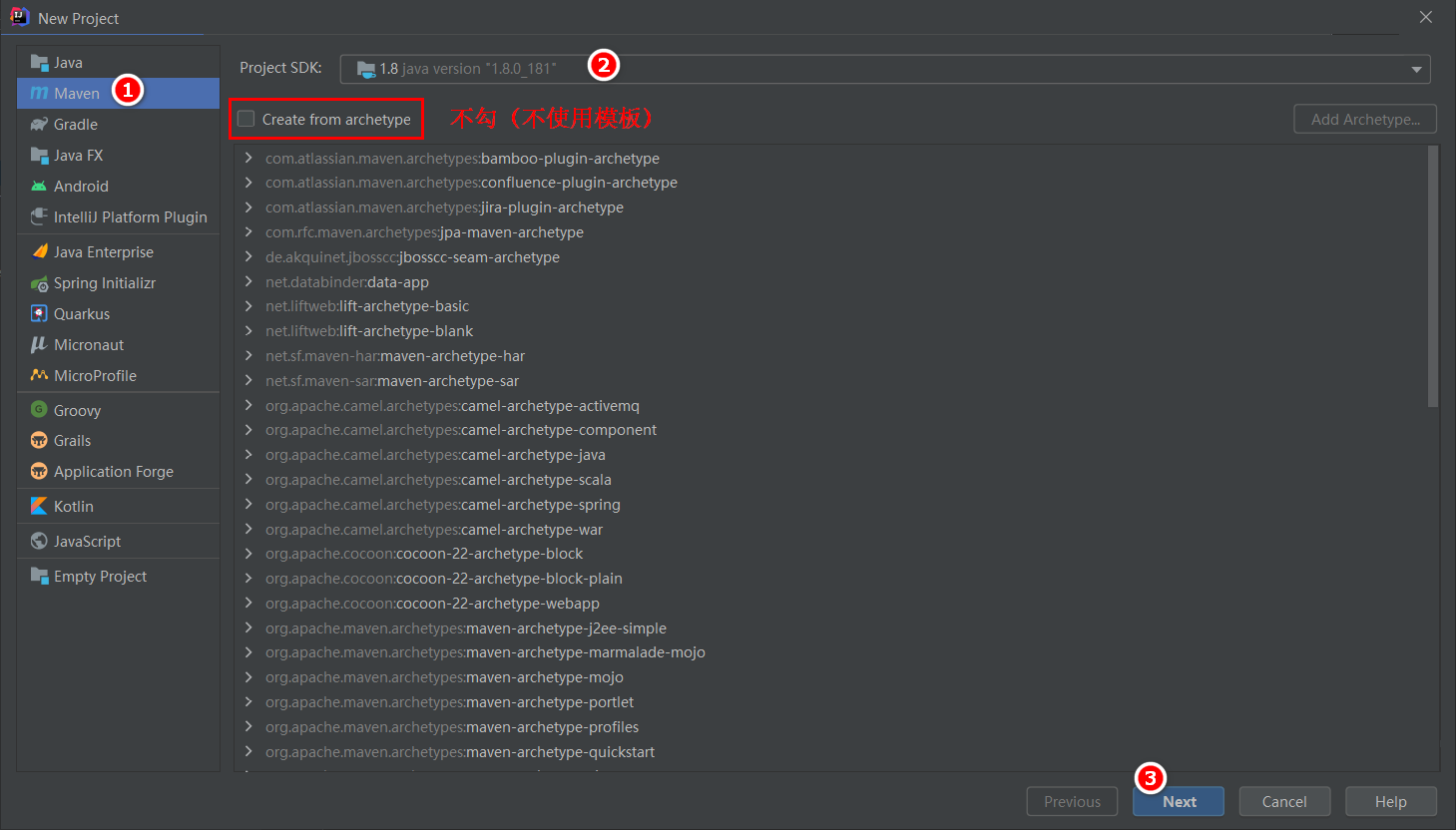Pick Java Enterprise project type label
This screenshot has width=1456, height=830.
(x=104, y=252)
